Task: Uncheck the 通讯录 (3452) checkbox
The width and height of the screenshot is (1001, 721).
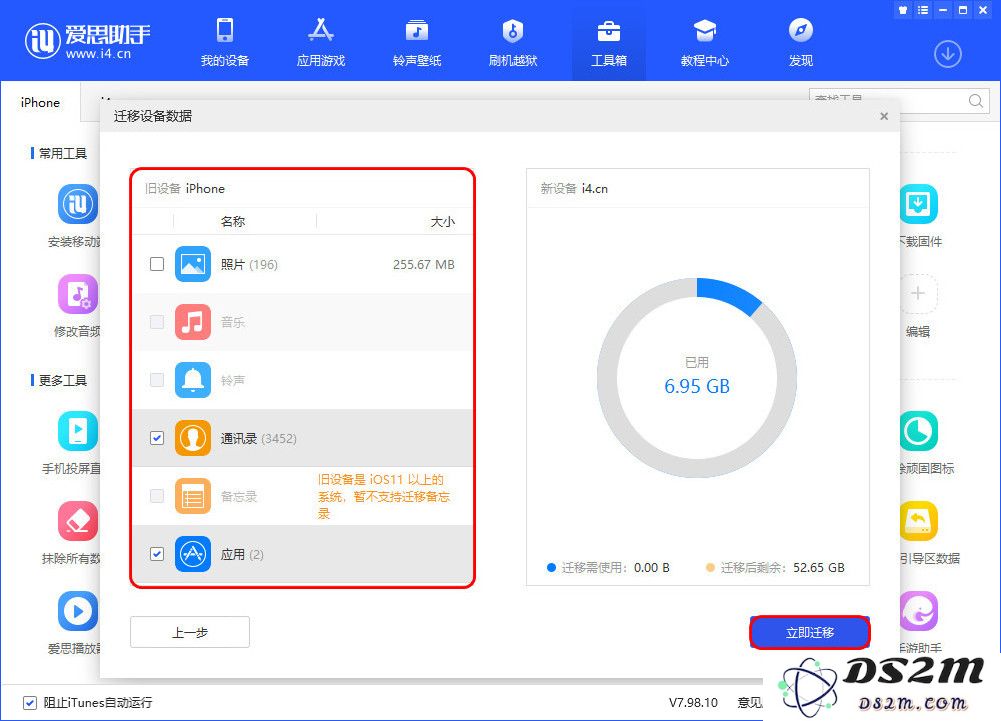Action: tap(156, 438)
